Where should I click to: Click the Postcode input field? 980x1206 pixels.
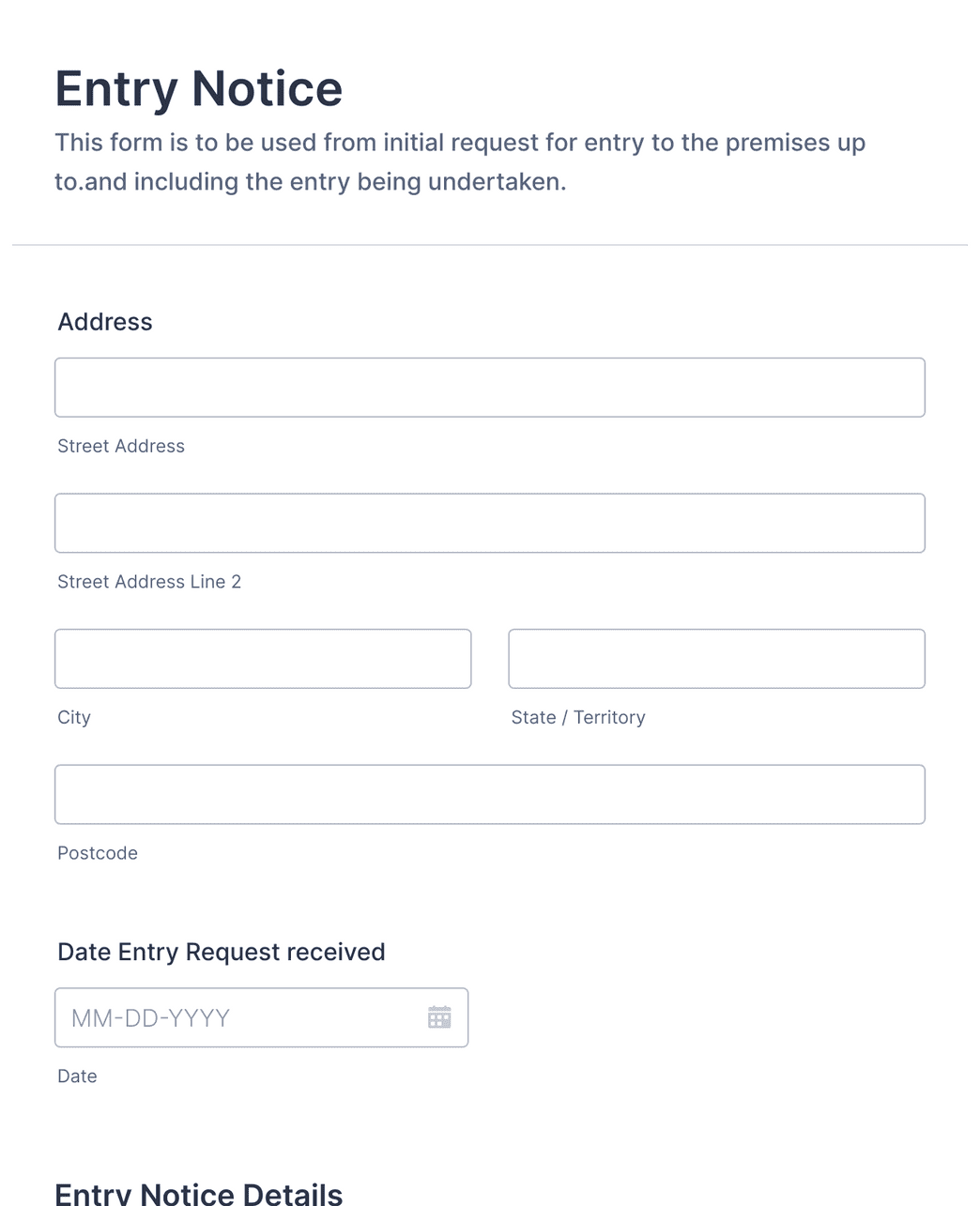[490, 794]
